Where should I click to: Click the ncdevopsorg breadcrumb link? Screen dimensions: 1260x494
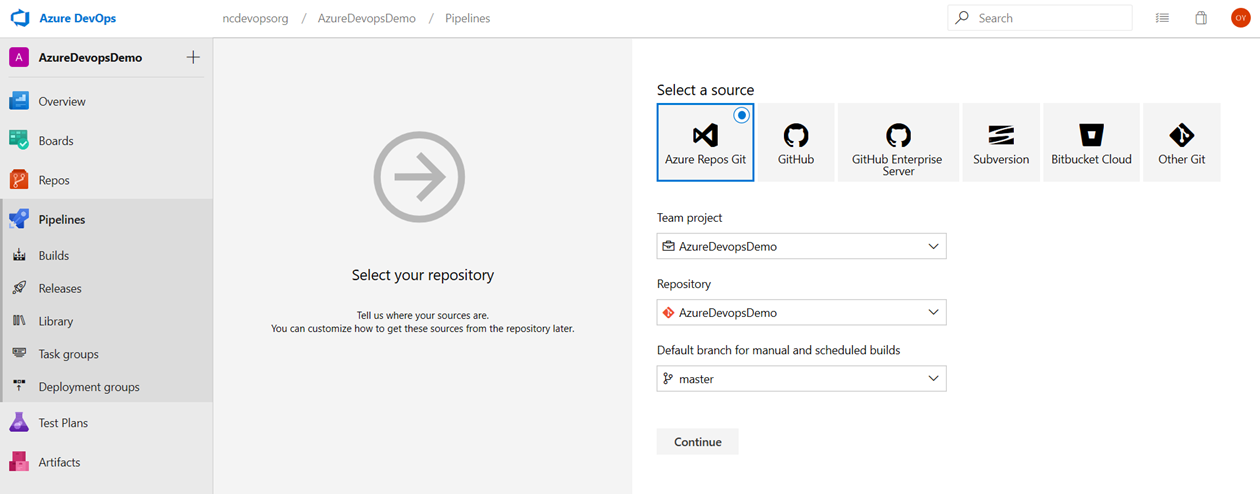point(255,18)
